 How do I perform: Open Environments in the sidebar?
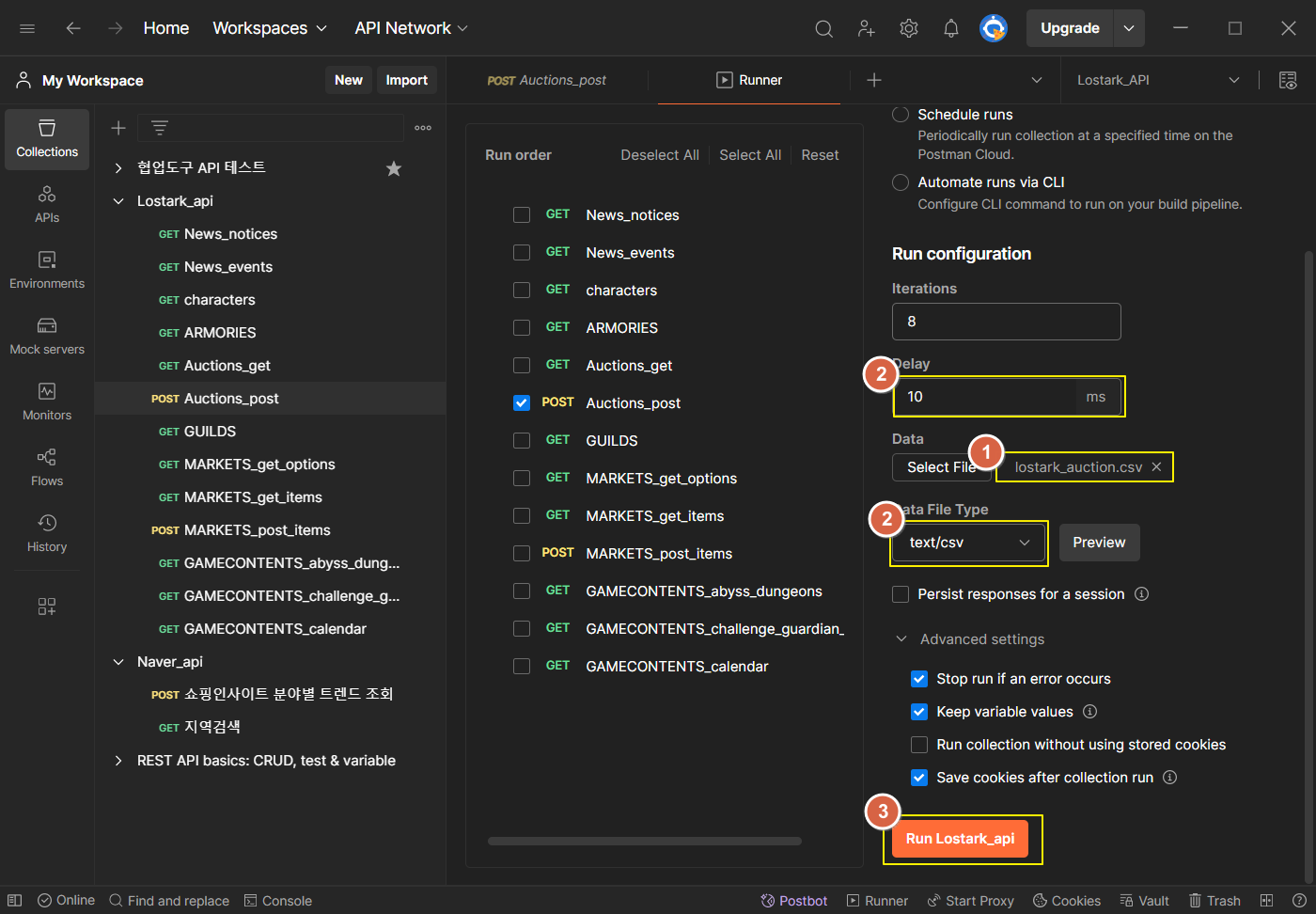click(47, 271)
